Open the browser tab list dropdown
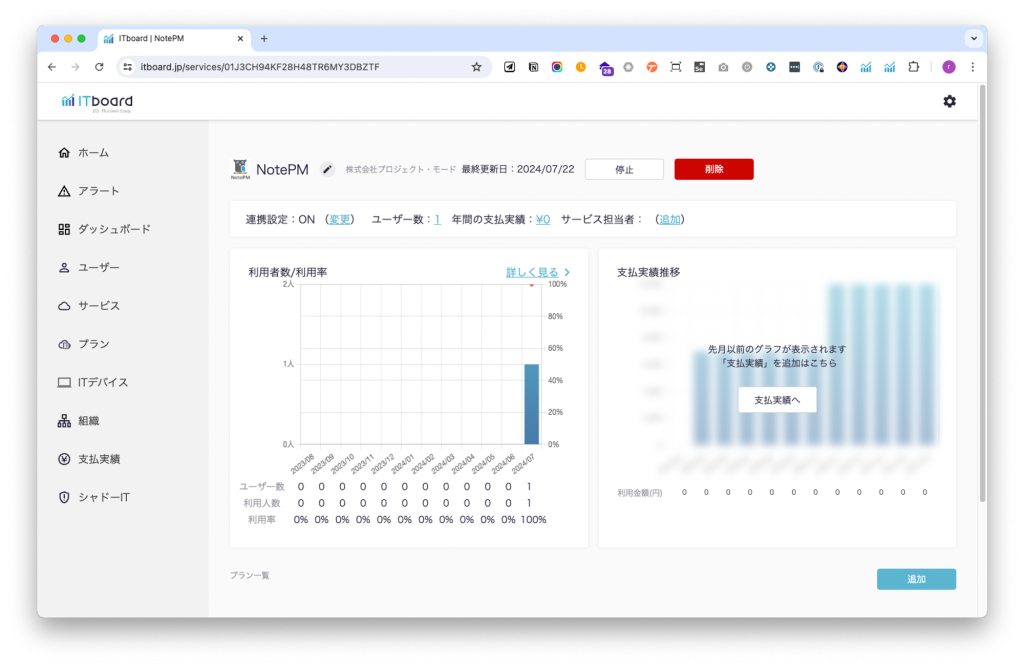The height and width of the screenshot is (666, 1024). click(972, 38)
